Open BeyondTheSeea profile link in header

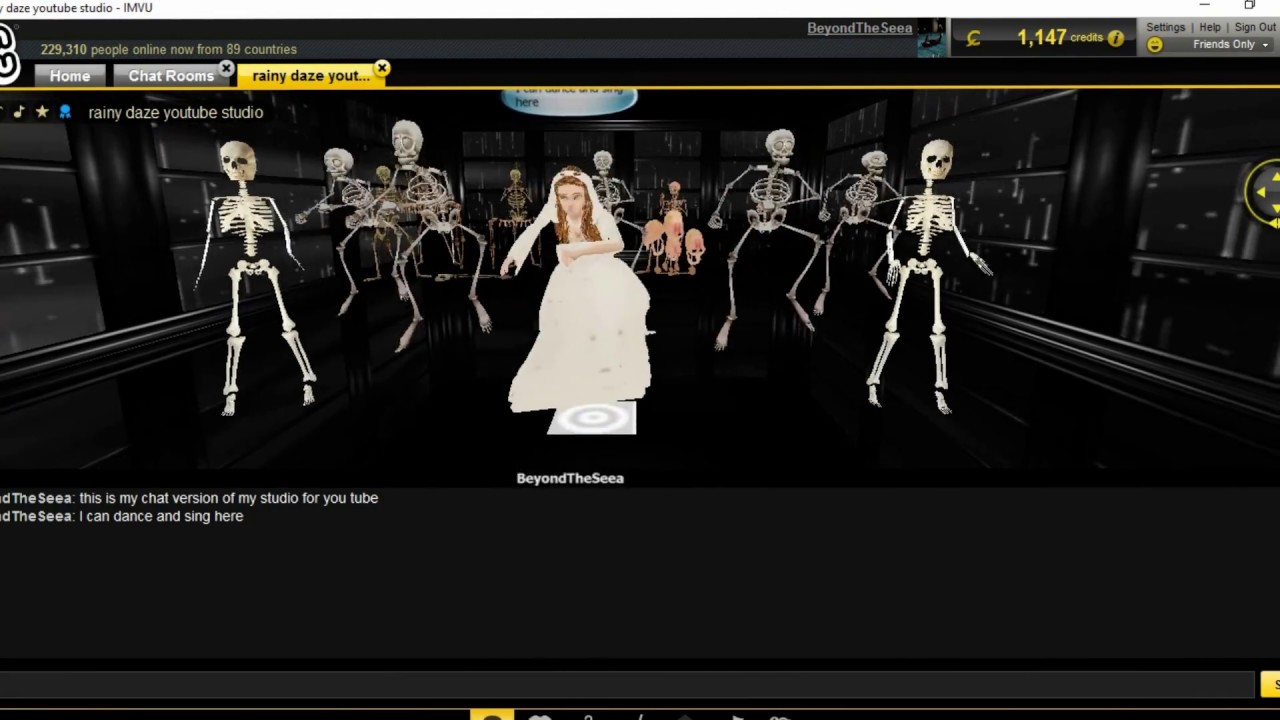tap(859, 28)
